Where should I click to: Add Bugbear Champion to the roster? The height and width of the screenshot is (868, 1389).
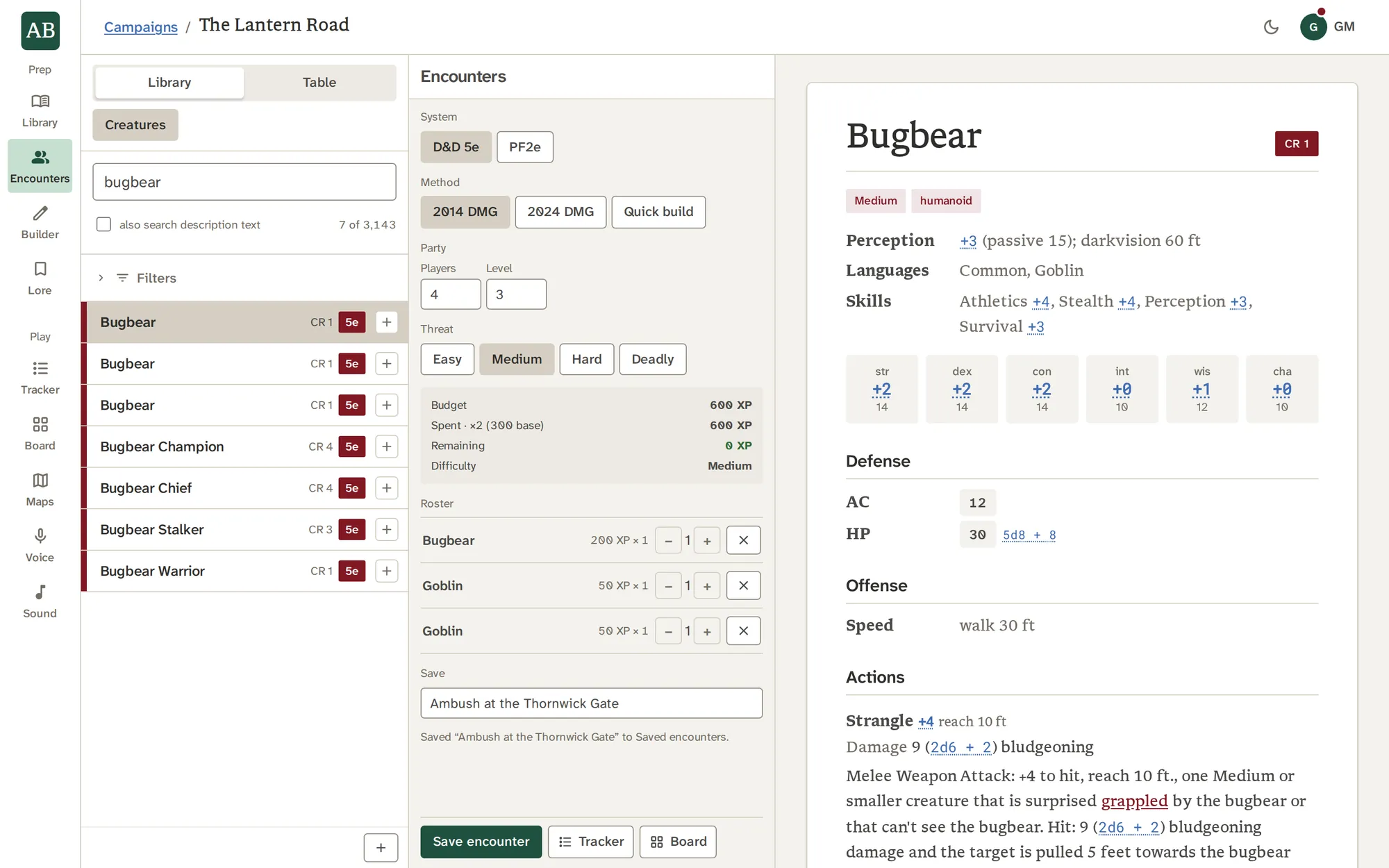(387, 446)
